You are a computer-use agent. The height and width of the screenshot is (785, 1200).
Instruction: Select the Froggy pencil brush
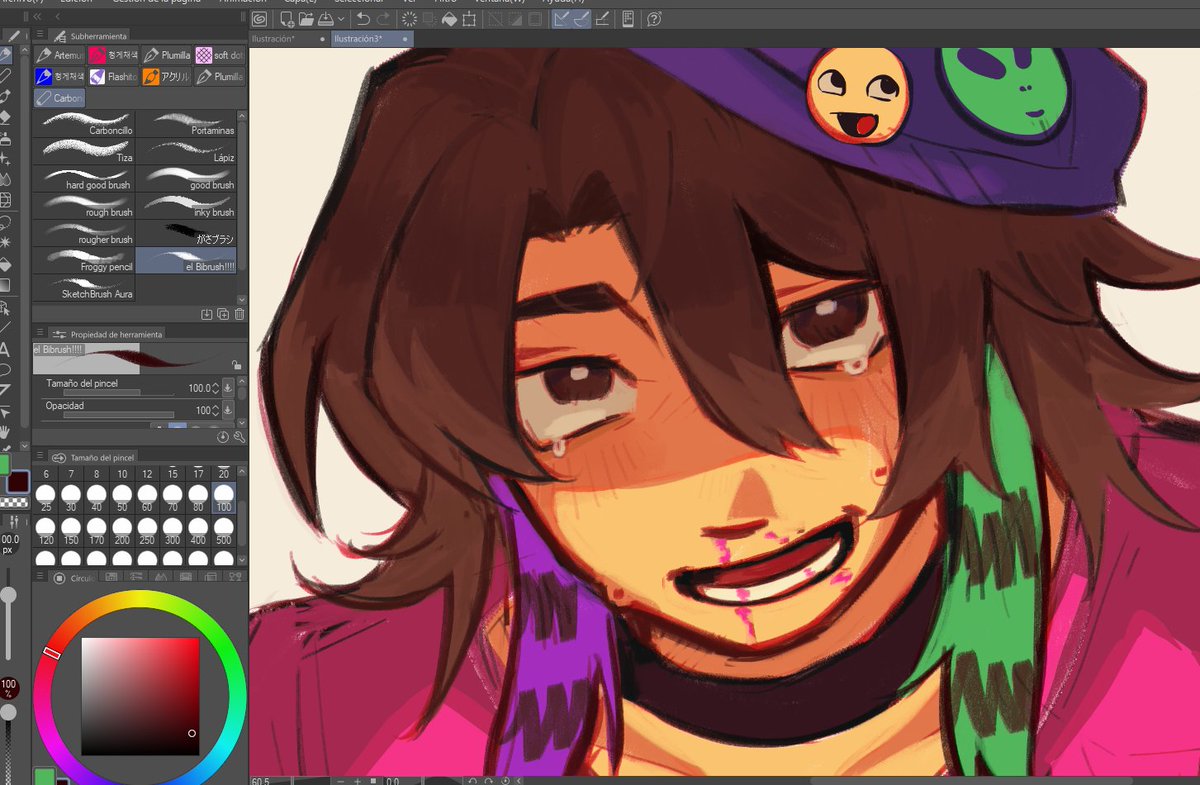point(84,261)
